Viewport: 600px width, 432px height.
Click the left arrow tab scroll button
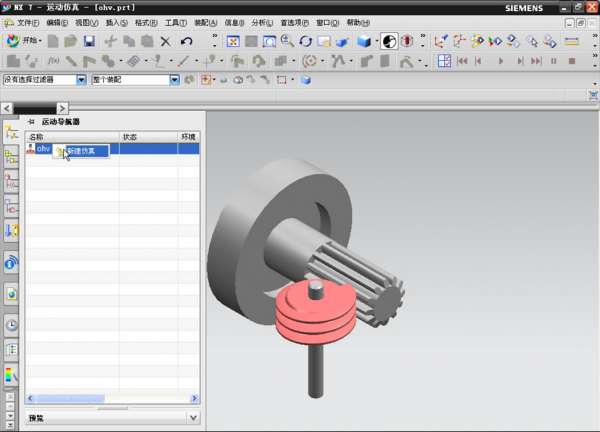click(7, 109)
